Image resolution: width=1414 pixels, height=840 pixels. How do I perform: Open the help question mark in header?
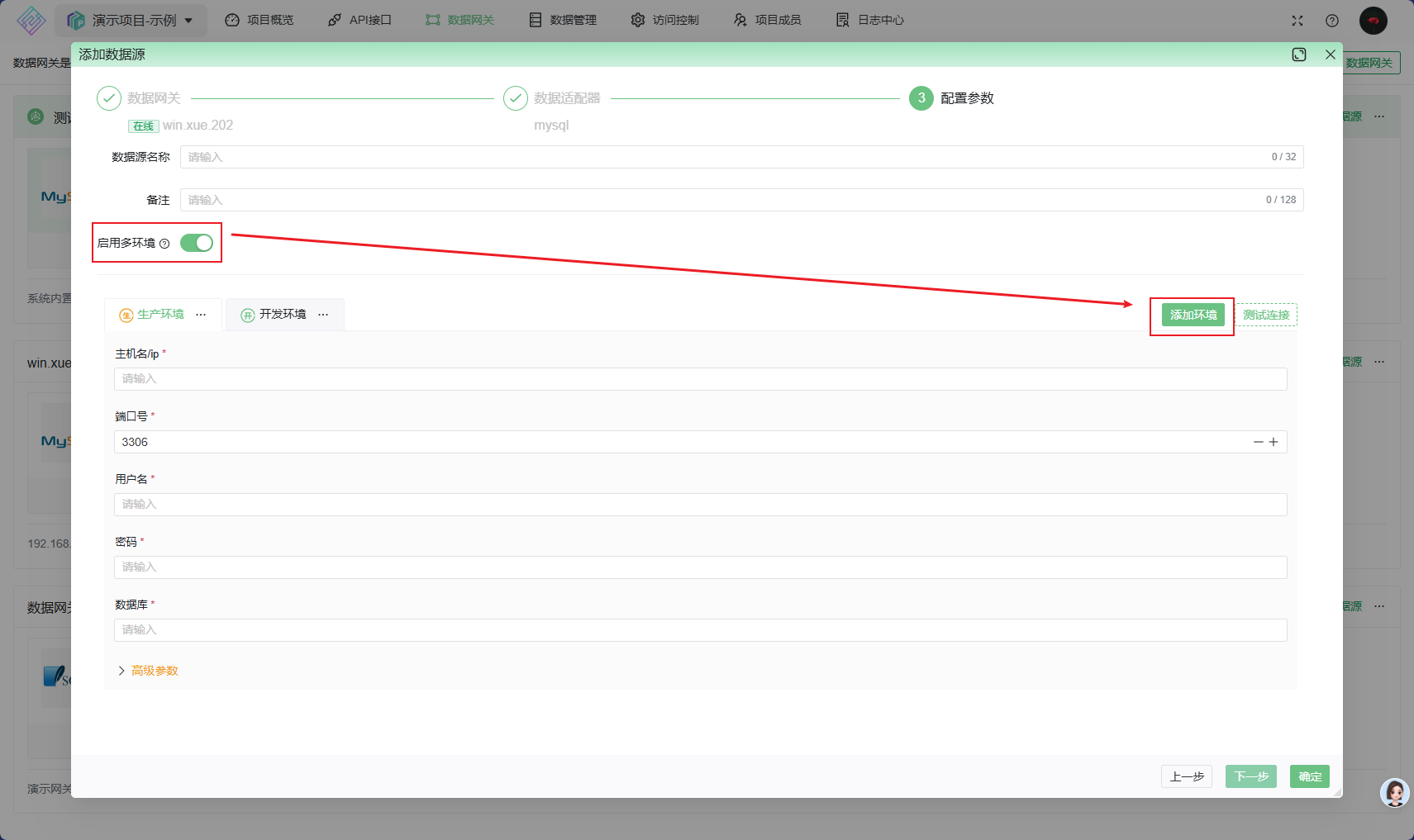pos(1332,21)
